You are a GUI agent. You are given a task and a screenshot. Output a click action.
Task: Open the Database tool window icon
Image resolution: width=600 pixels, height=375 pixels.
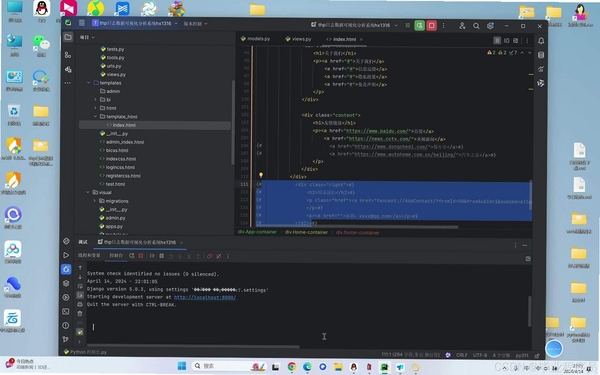(x=541, y=55)
